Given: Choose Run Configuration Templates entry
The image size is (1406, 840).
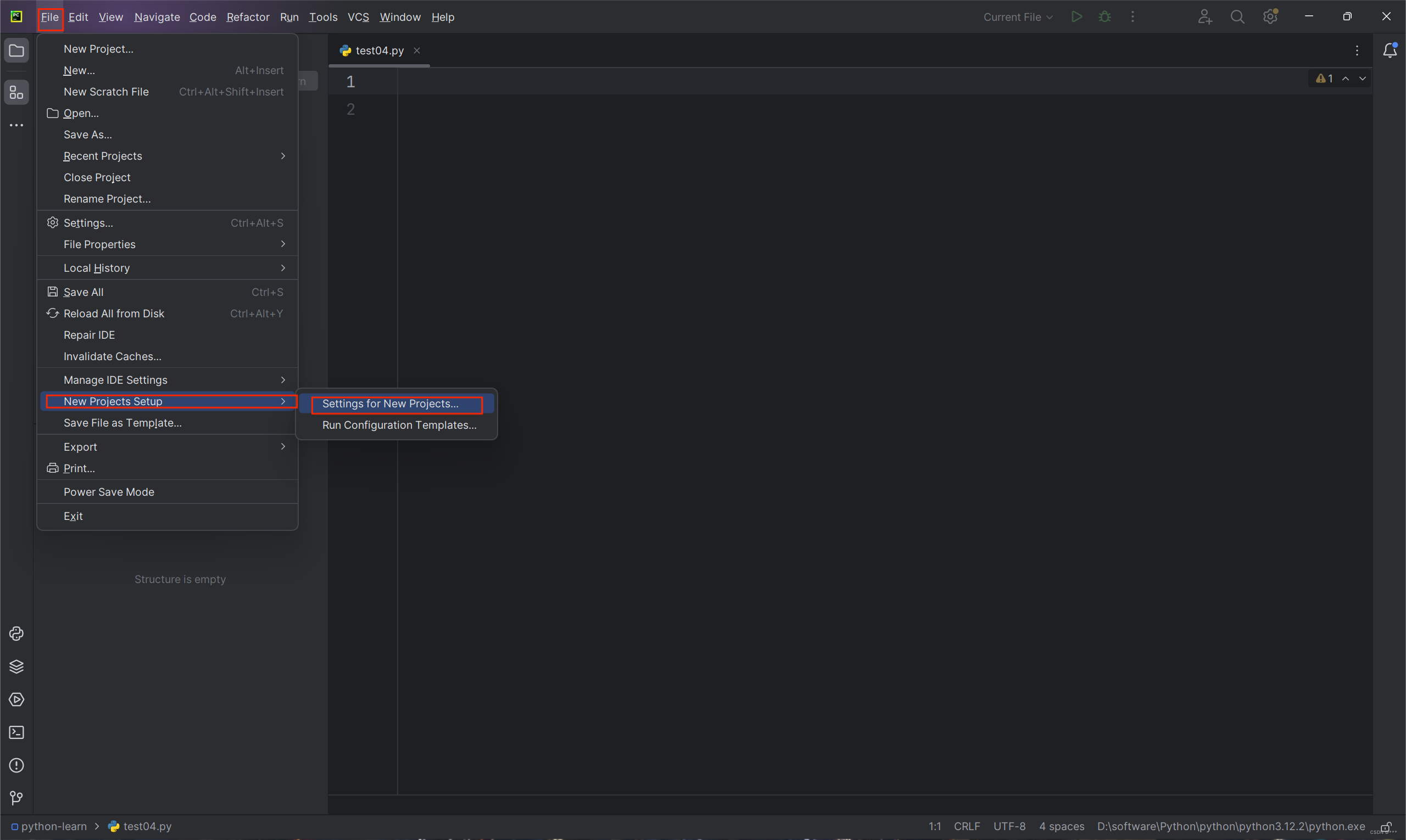Looking at the screenshot, I should pyautogui.click(x=399, y=425).
